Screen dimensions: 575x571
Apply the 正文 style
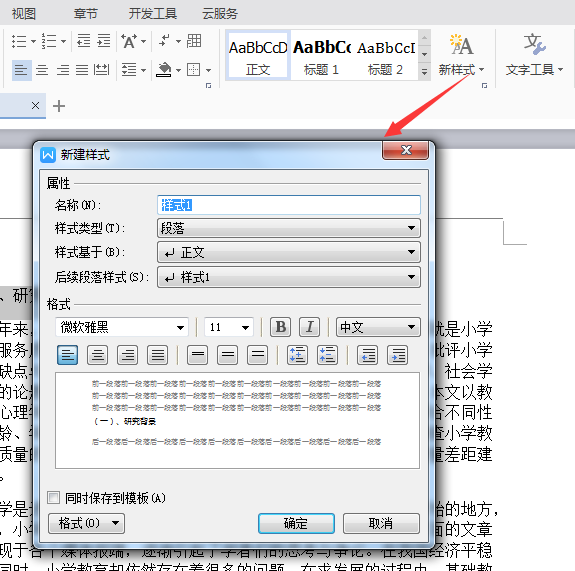click(258, 55)
